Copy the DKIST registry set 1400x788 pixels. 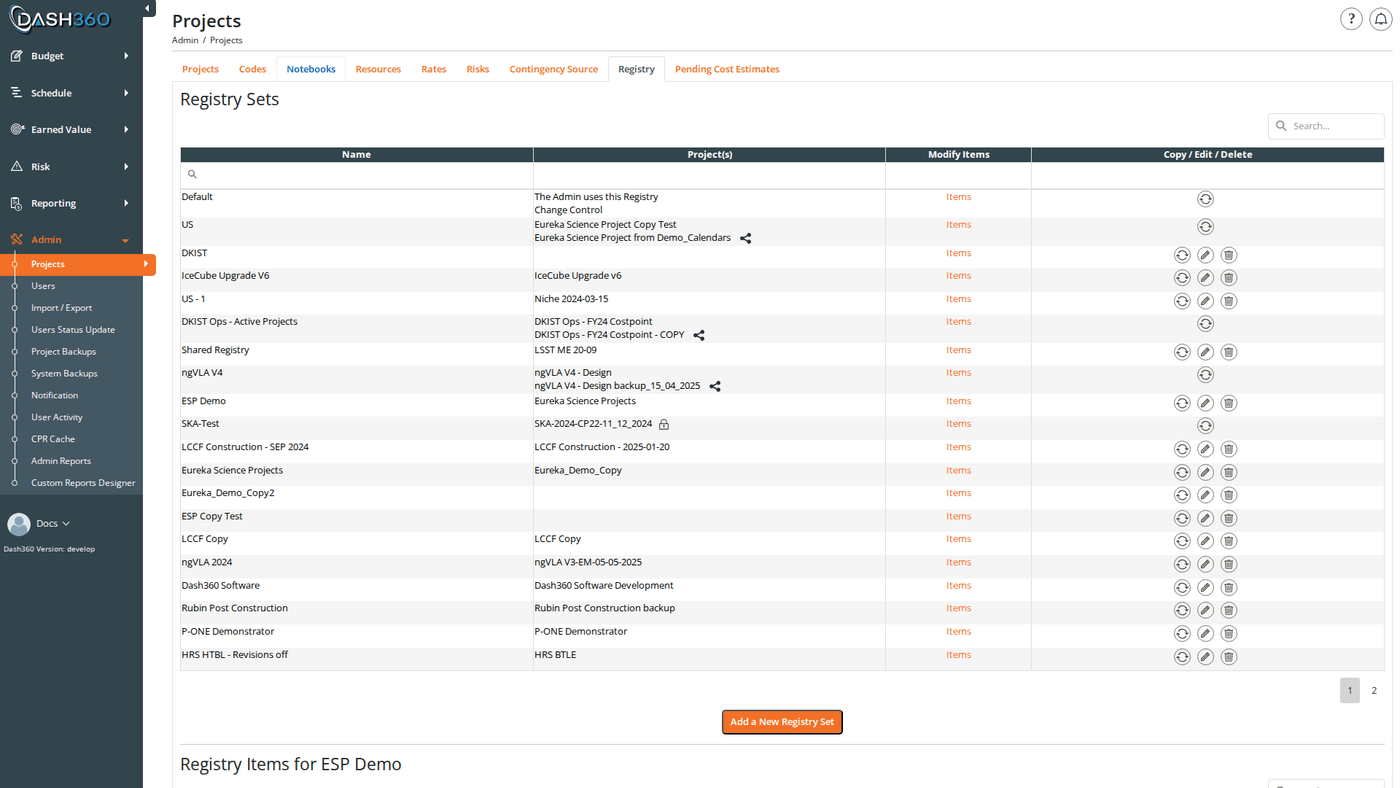pos(1182,255)
